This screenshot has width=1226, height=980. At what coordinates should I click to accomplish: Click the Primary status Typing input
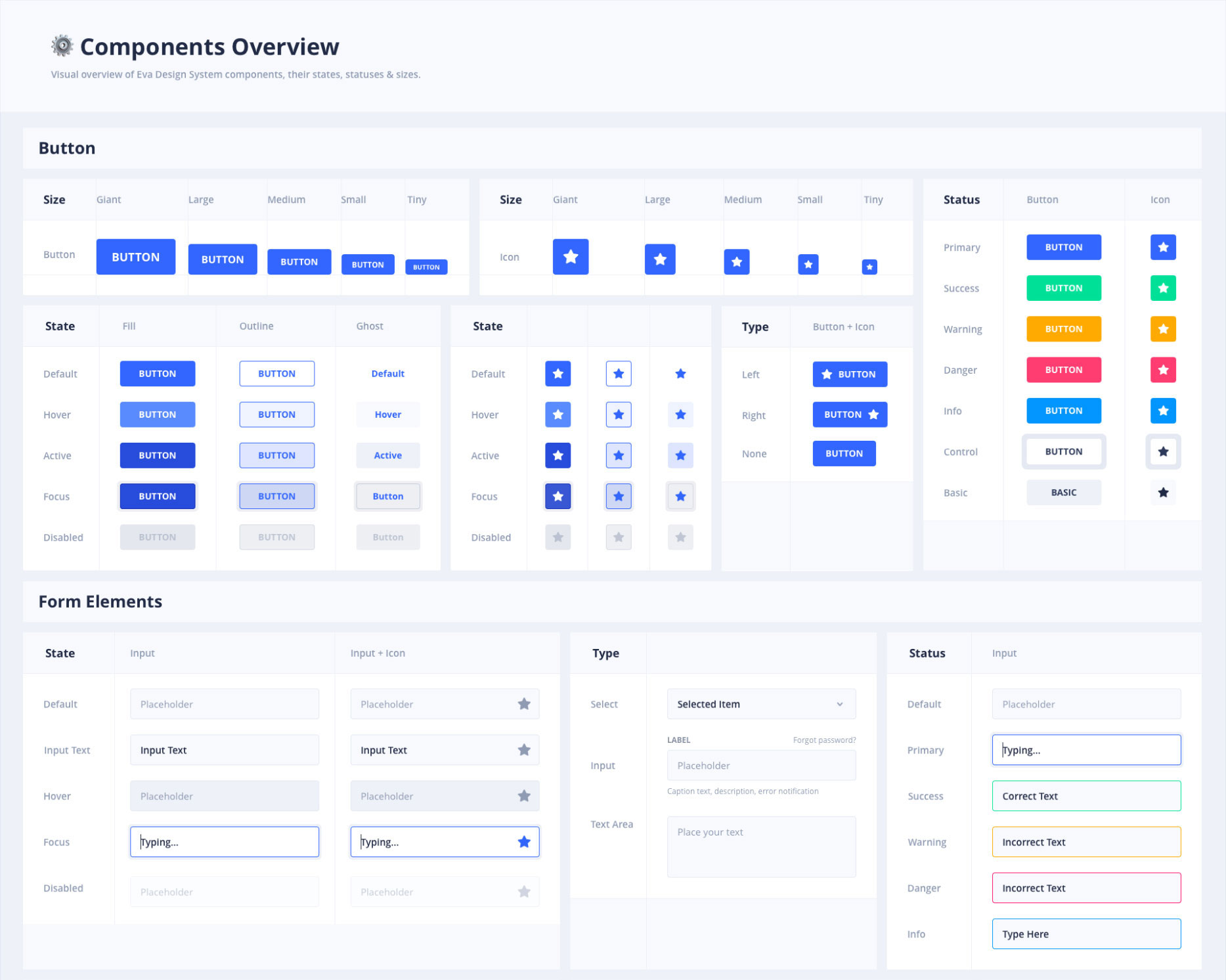click(x=1086, y=750)
